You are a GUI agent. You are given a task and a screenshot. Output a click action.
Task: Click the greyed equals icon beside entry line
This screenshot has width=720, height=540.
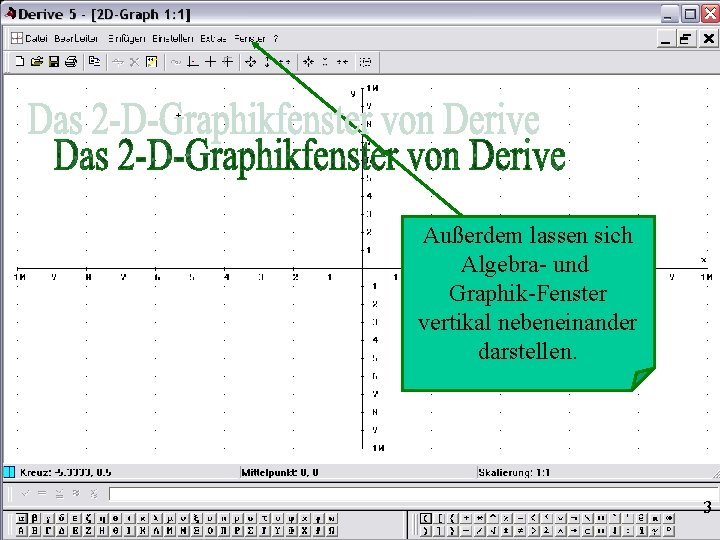pos(42,493)
